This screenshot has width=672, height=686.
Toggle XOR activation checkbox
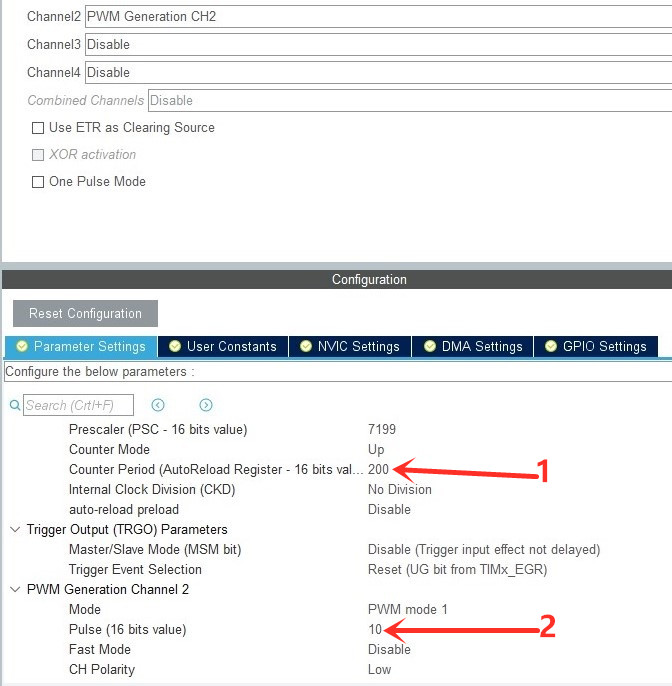pos(38,155)
